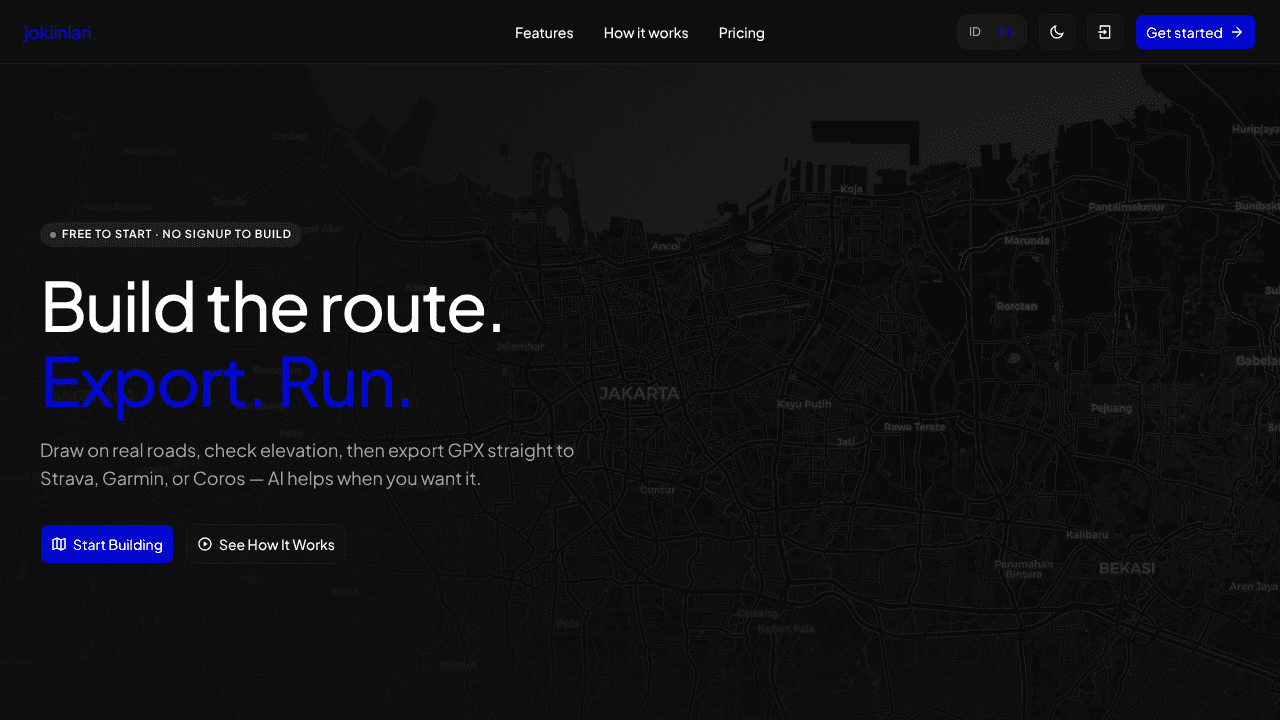Click the See How It Works button

[x=266, y=544]
